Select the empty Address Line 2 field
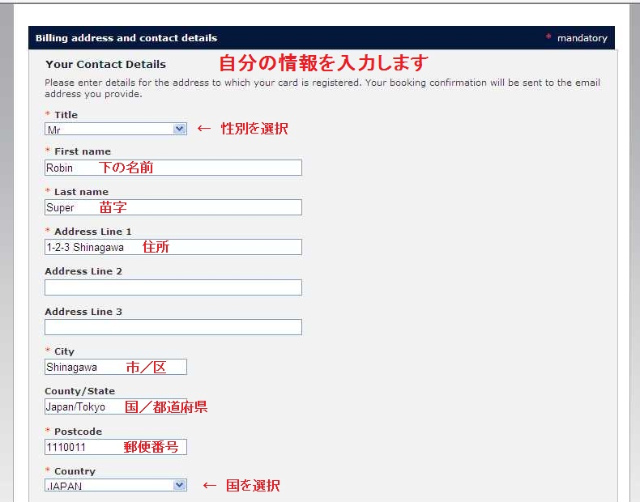The width and height of the screenshot is (640, 502). click(x=173, y=287)
